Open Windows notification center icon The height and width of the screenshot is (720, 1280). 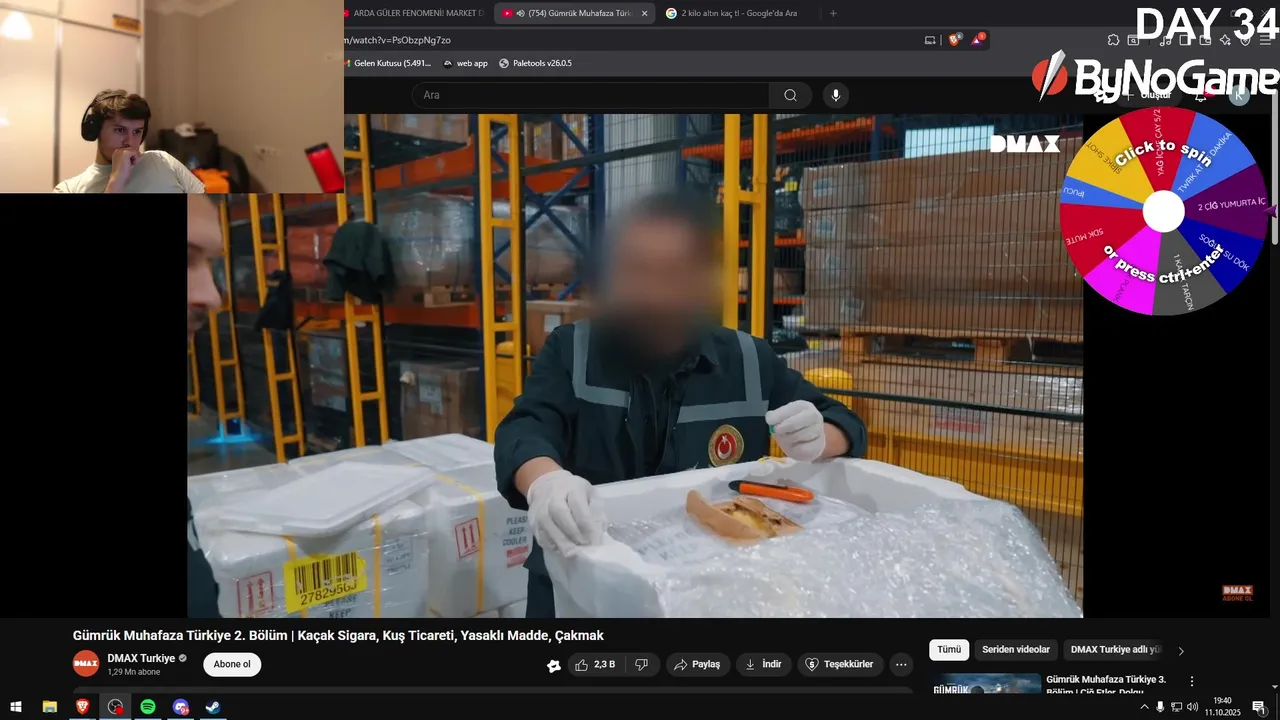(x=1259, y=707)
